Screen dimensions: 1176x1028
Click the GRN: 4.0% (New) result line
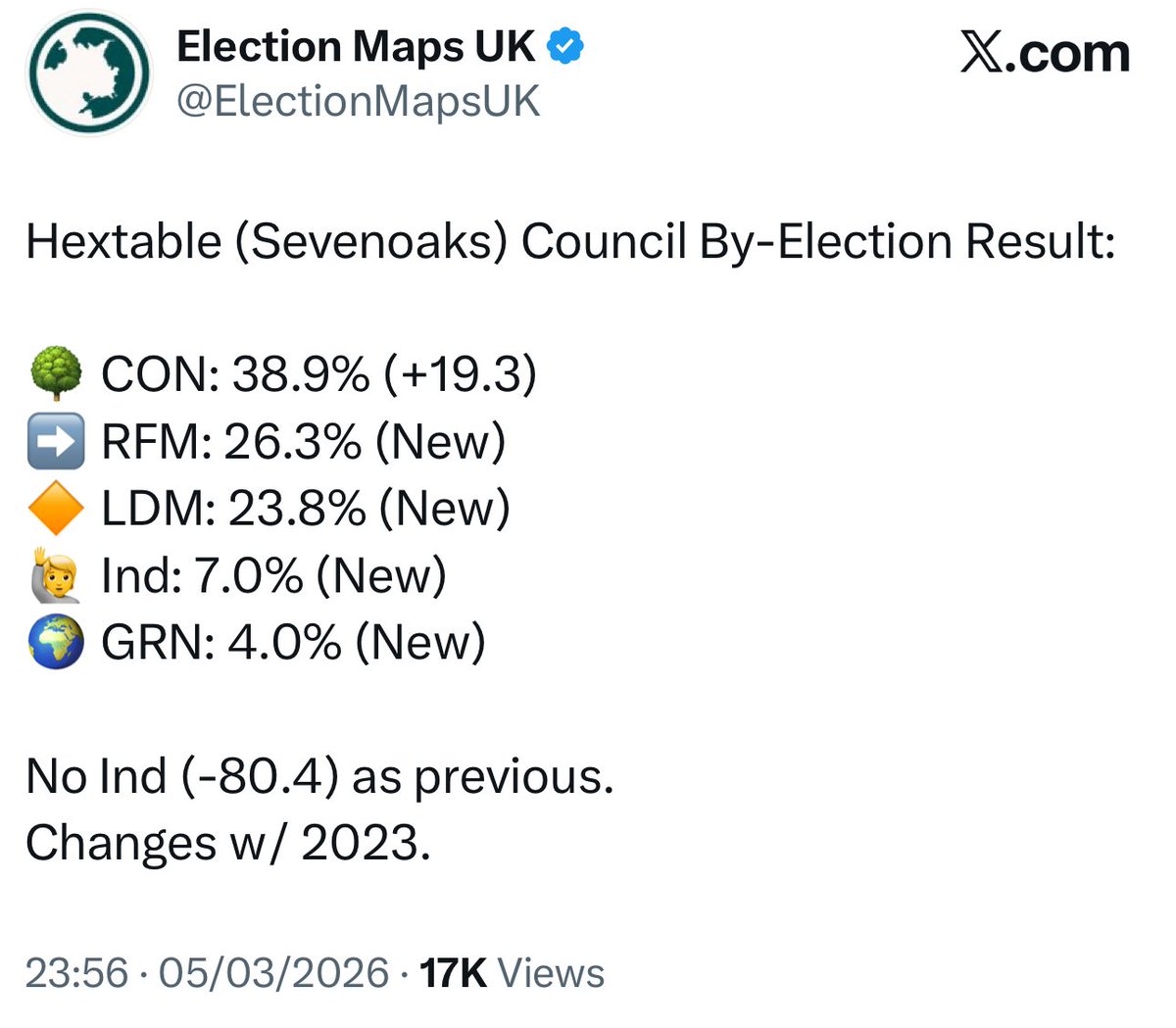(x=293, y=643)
